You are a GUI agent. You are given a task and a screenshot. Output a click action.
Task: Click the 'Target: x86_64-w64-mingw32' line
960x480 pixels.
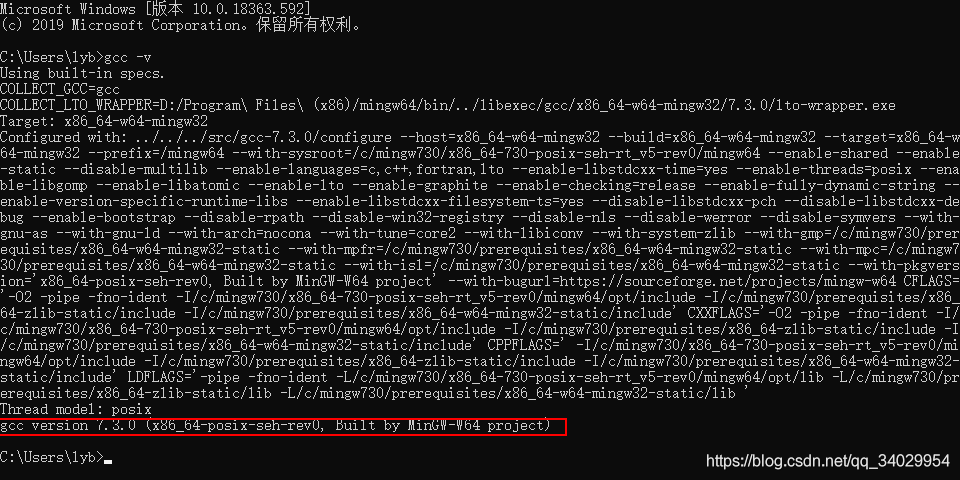coord(104,122)
